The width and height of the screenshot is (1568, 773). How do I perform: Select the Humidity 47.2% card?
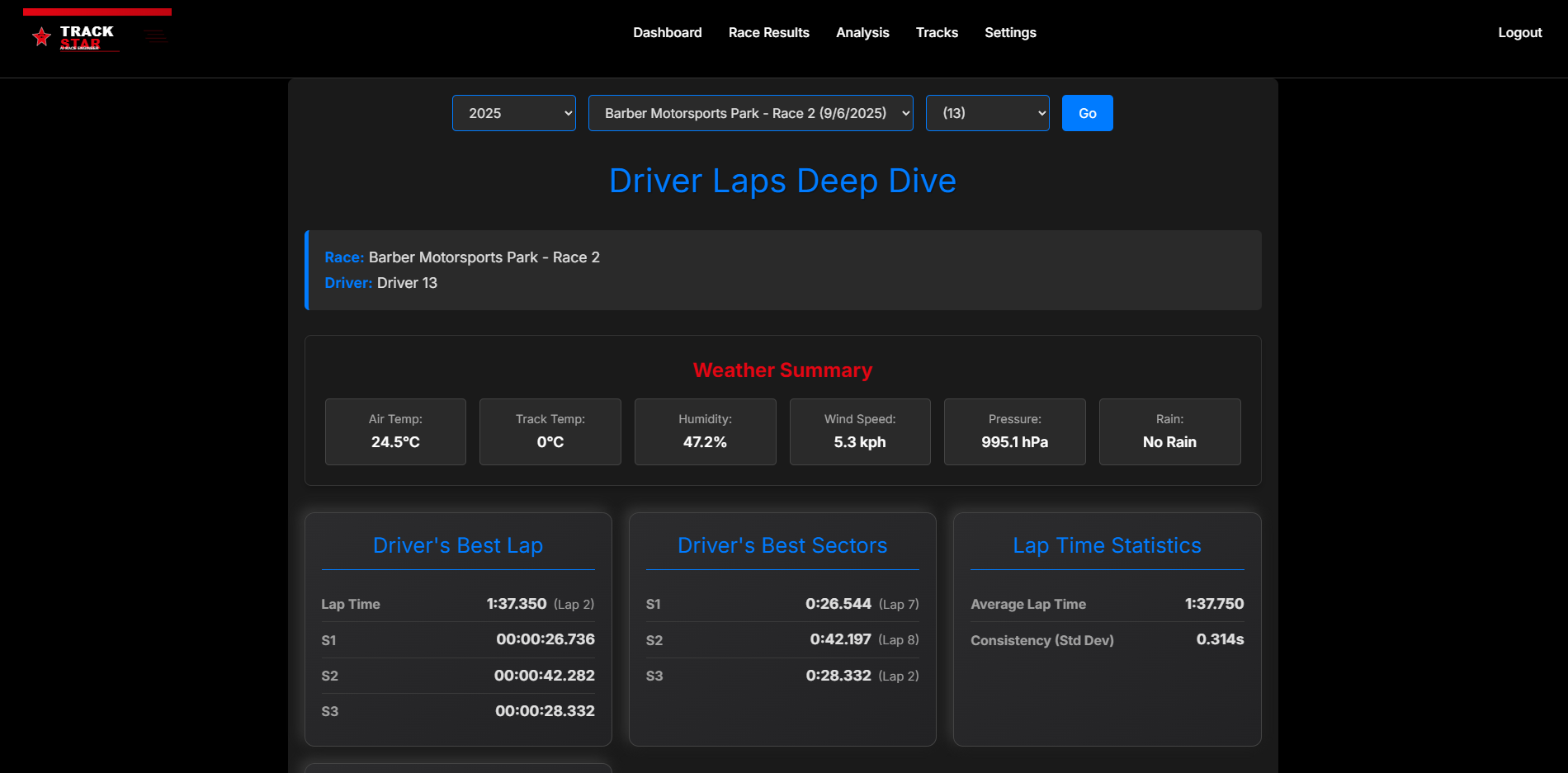[x=705, y=431]
